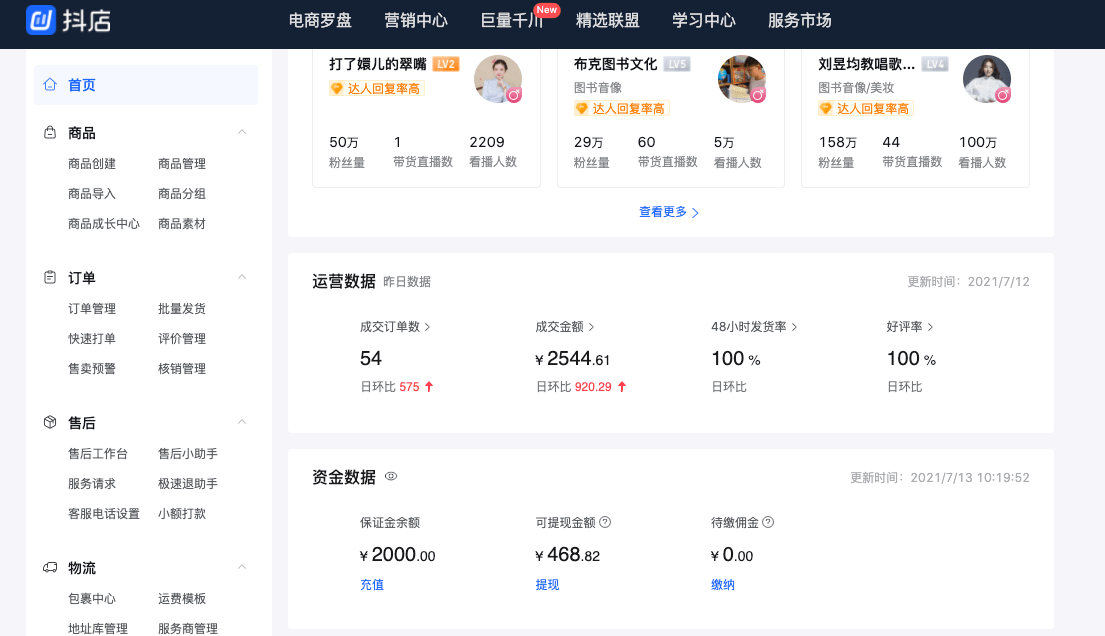The width and height of the screenshot is (1105, 636).
Task: Click the home icon beside 首页
Action: click(x=50, y=85)
